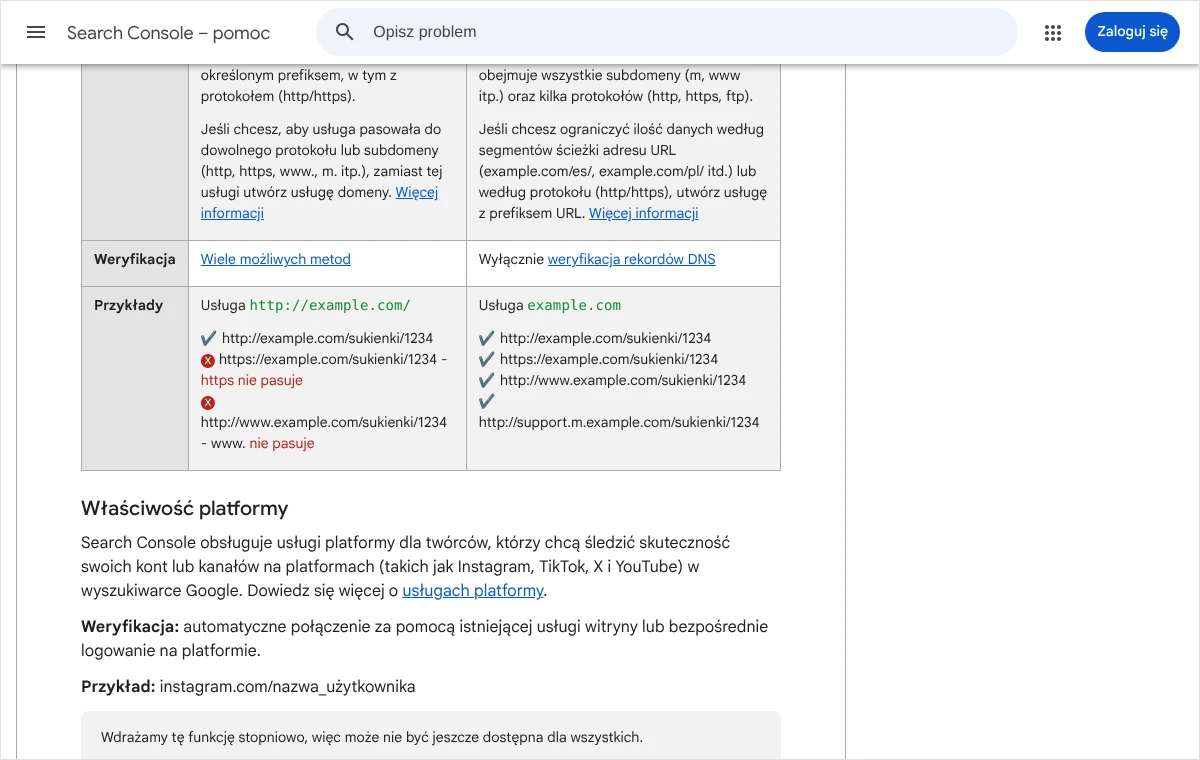The image size is (1200, 760).
Task: Click the checkmark above http://support.m.example.com/sukienki/1234
Action: coord(487,401)
